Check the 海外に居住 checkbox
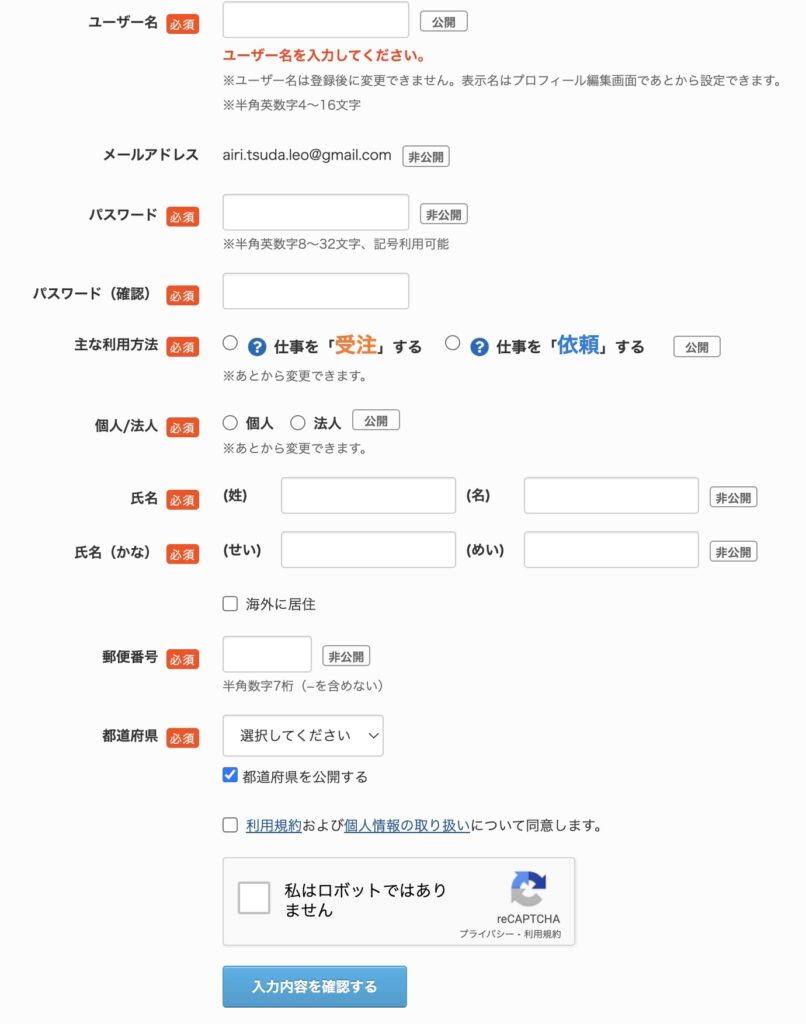The width and height of the screenshot is (806, 1024). pyautogui.click(x=231, y=604)
